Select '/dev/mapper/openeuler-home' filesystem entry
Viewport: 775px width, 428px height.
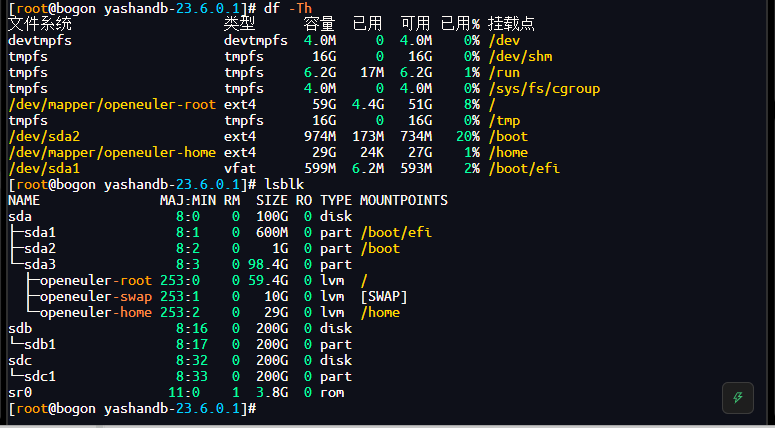click(112, 152)
